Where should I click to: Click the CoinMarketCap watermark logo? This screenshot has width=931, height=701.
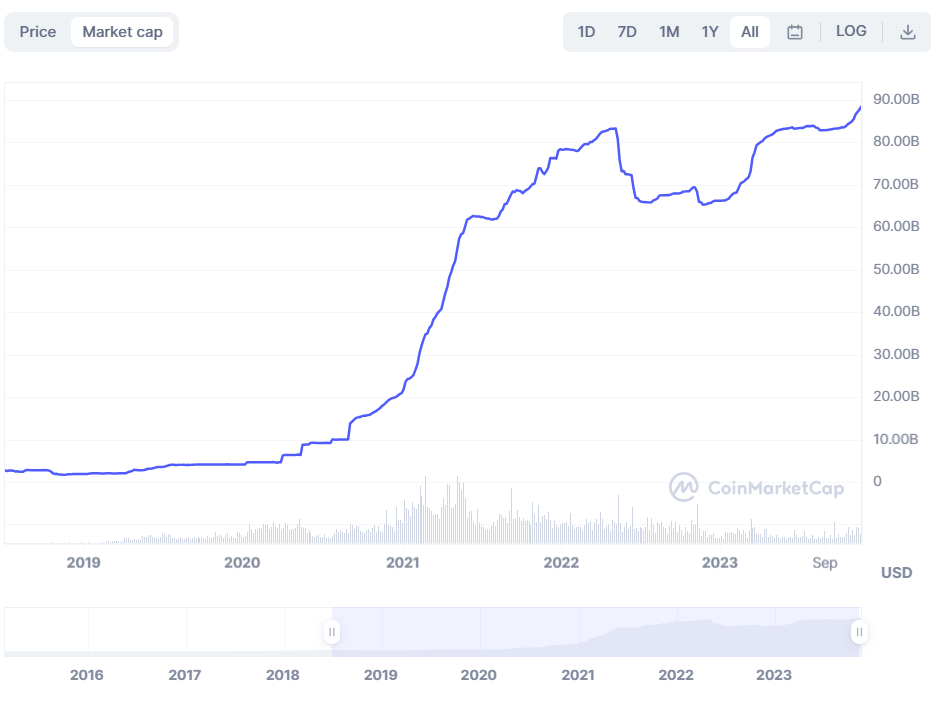[757, 487]
